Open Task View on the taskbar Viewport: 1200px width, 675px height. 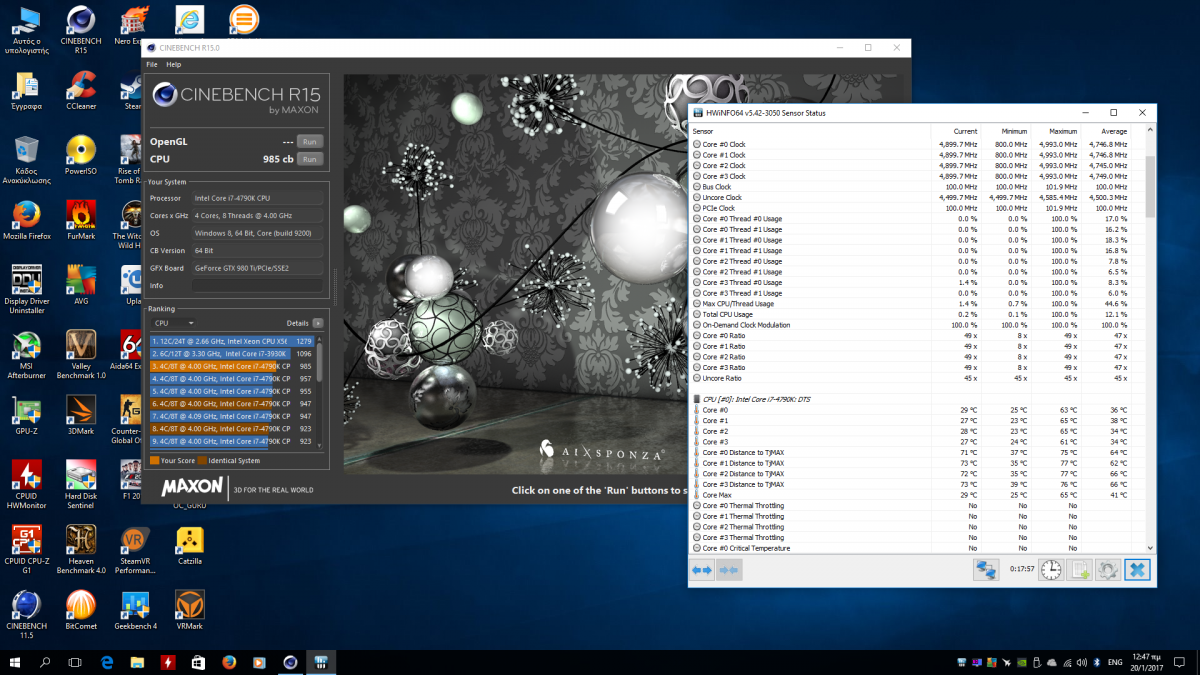[75, 662]
